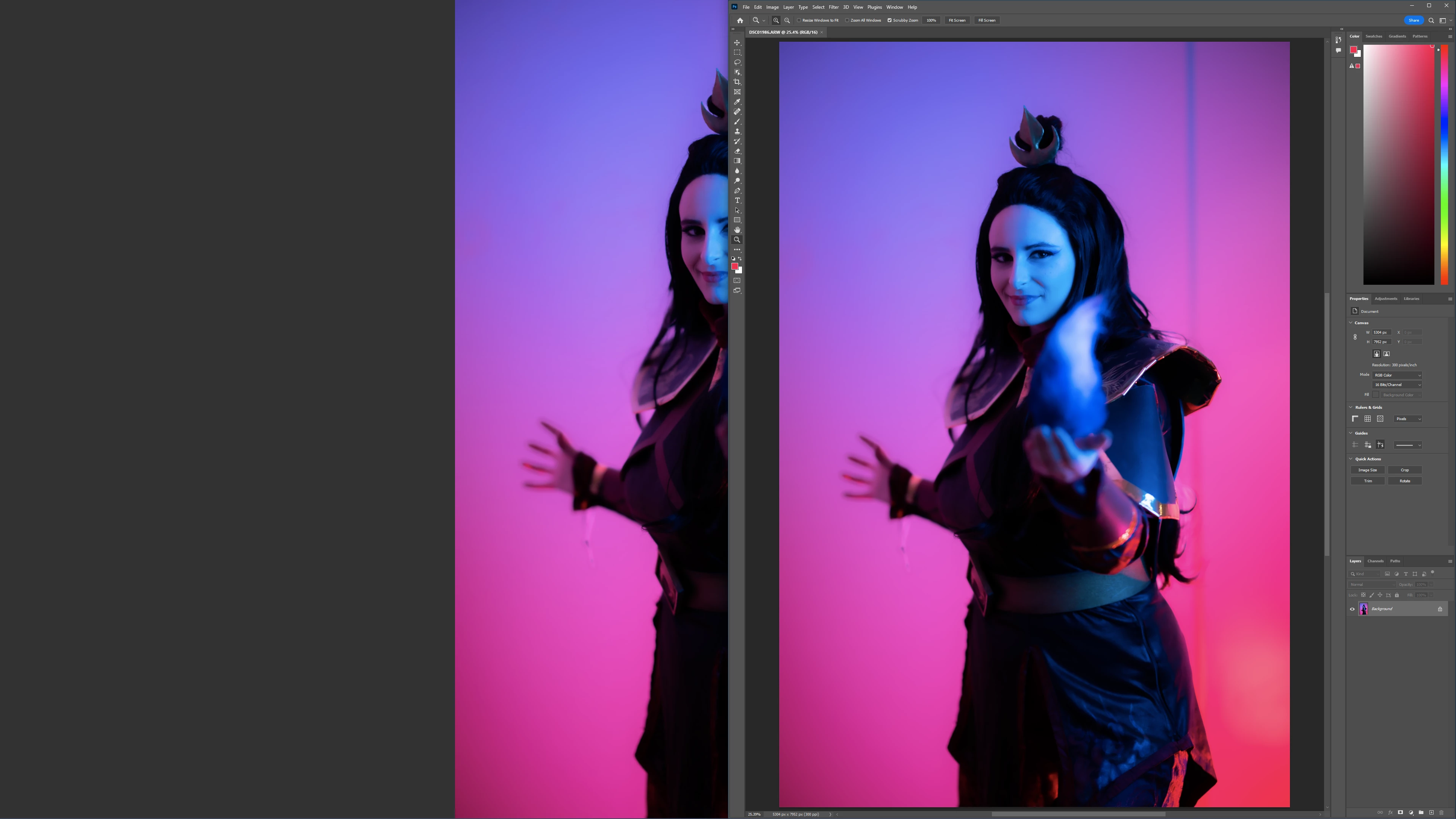
Task: Enable Resize Windows to Fit checkbox
Action: (799, 20)
